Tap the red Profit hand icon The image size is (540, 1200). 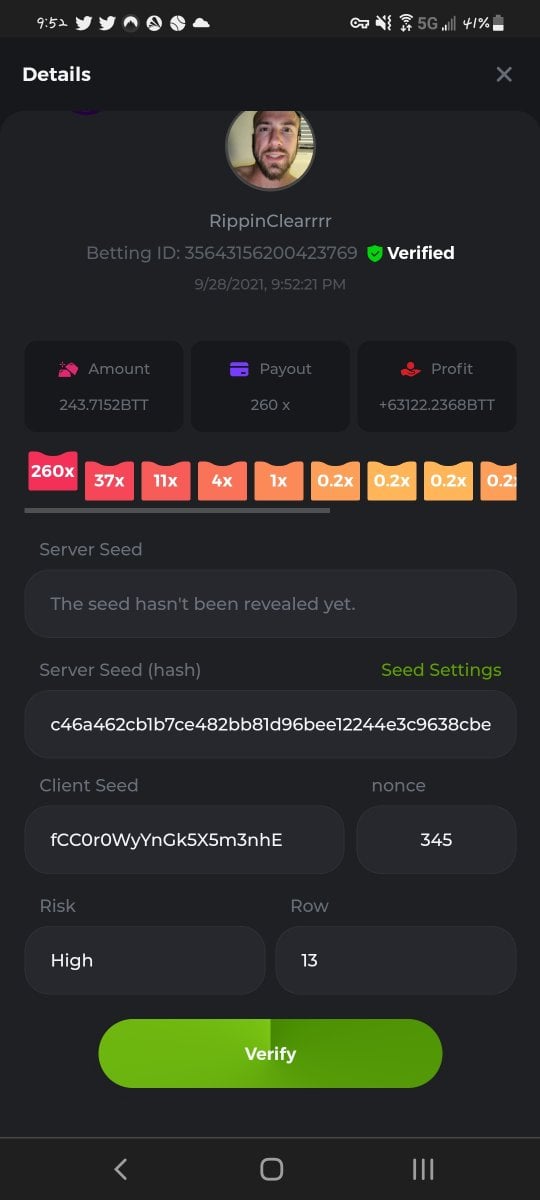[410, 369]
